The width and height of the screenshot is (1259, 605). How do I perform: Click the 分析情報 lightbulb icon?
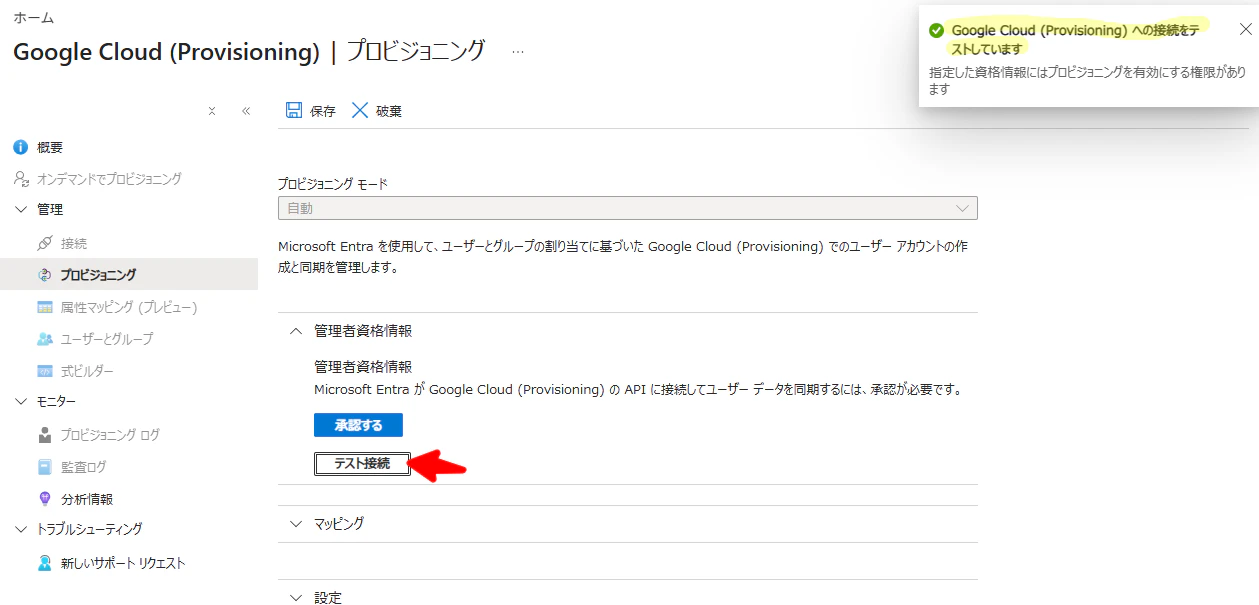tap(45, 499)
